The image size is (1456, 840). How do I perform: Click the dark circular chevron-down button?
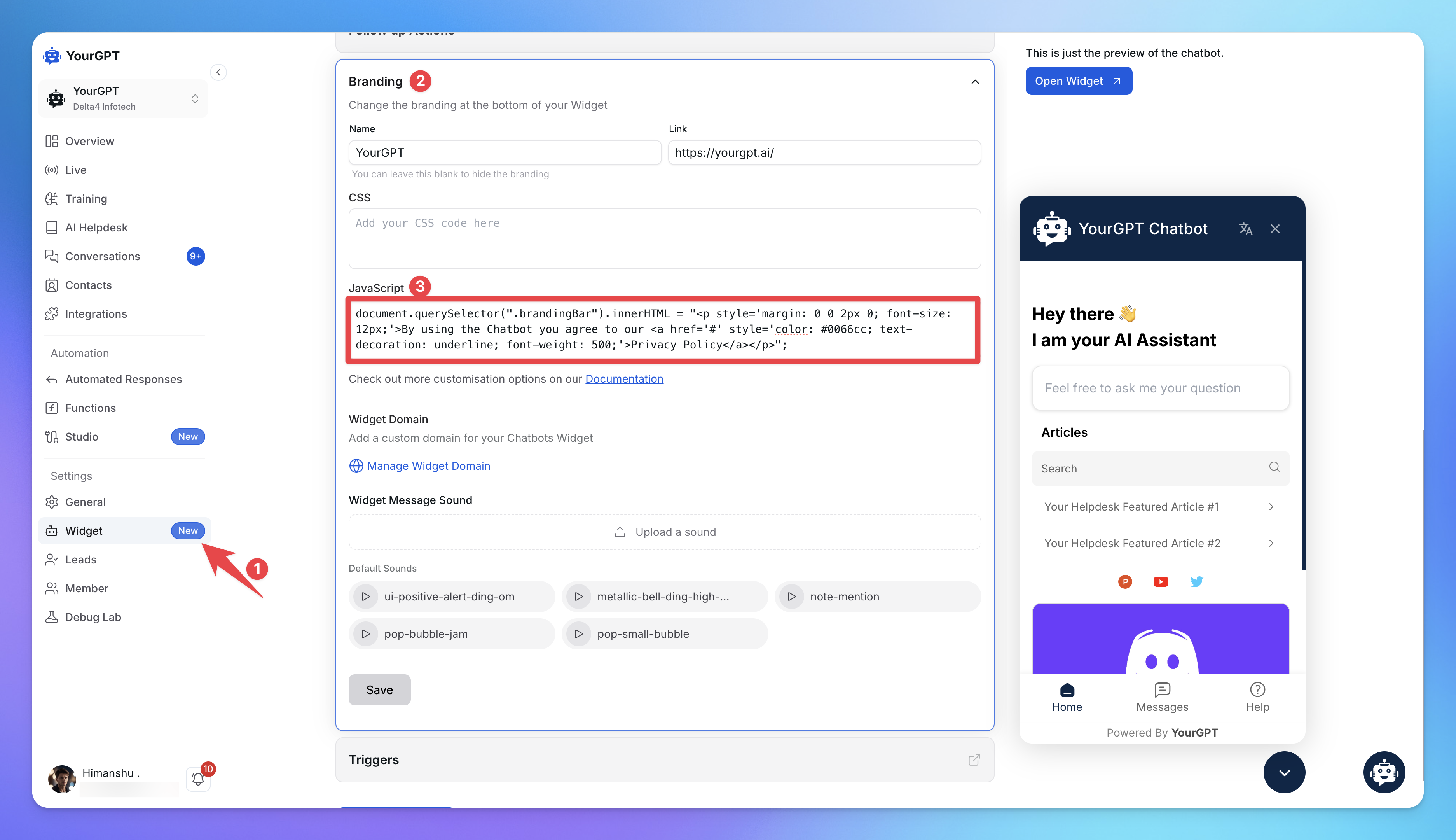tap(1284, 772)
